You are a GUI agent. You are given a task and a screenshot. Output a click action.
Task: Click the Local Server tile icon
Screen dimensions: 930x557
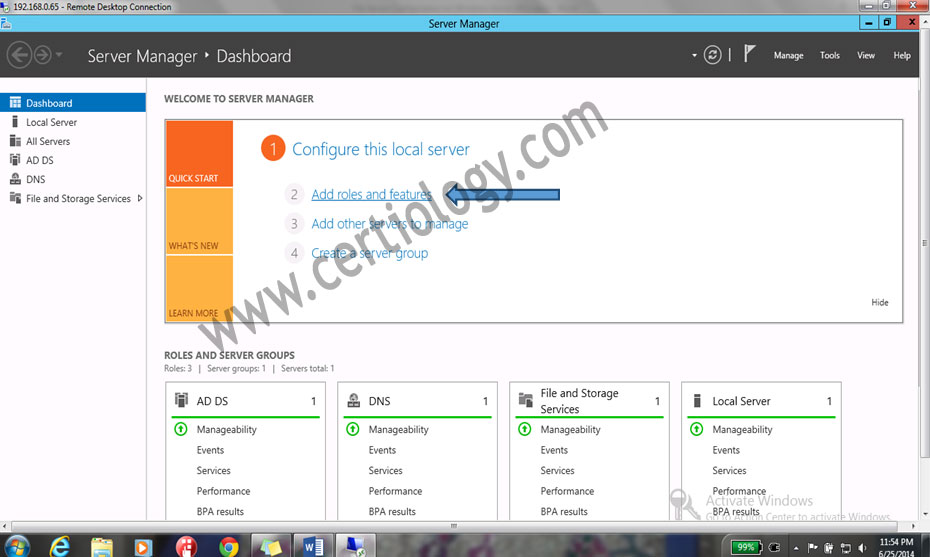tap(698, 400)
